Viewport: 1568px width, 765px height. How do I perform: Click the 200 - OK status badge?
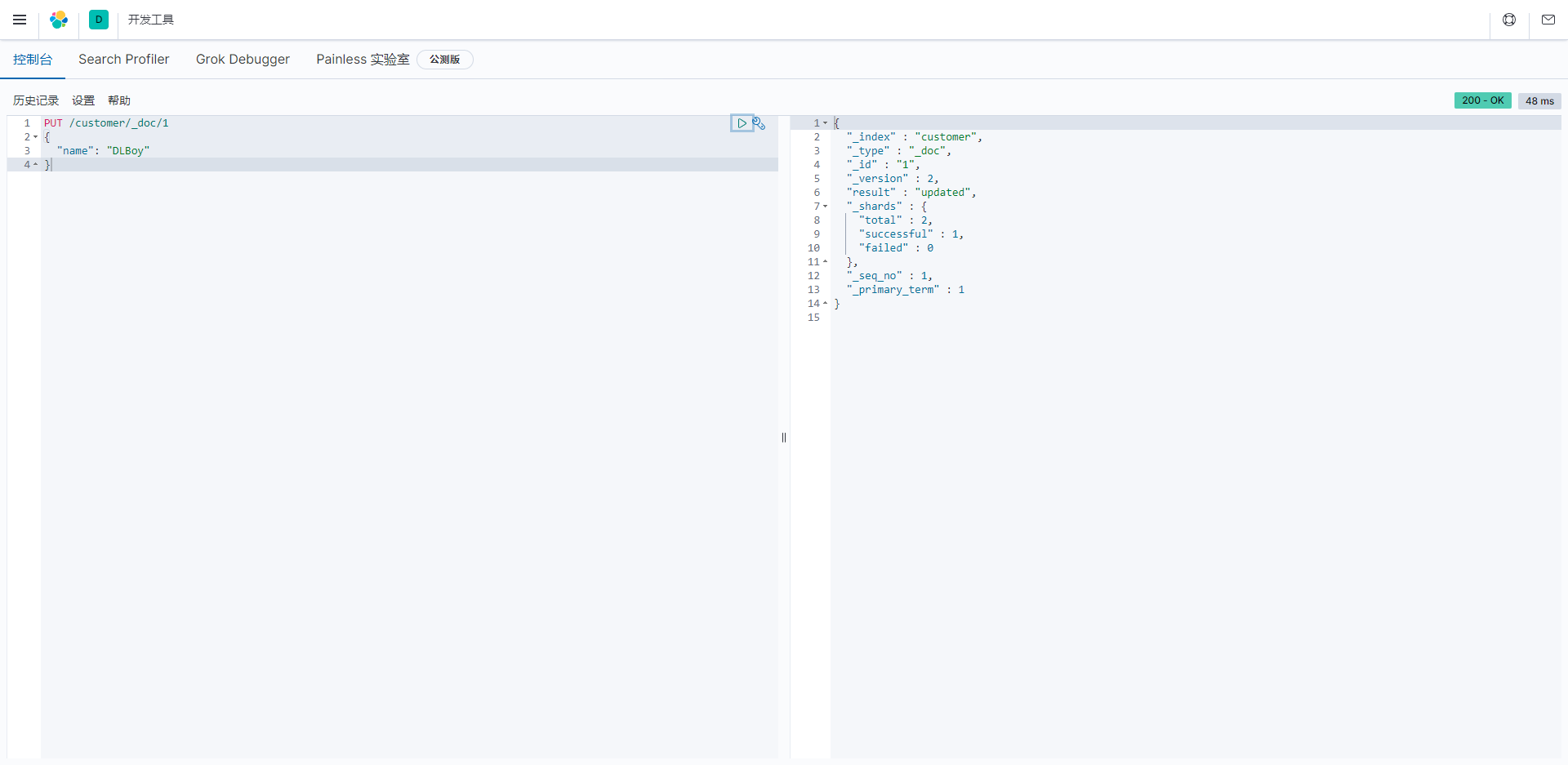pyautogui.click(x=1482, y=100)
